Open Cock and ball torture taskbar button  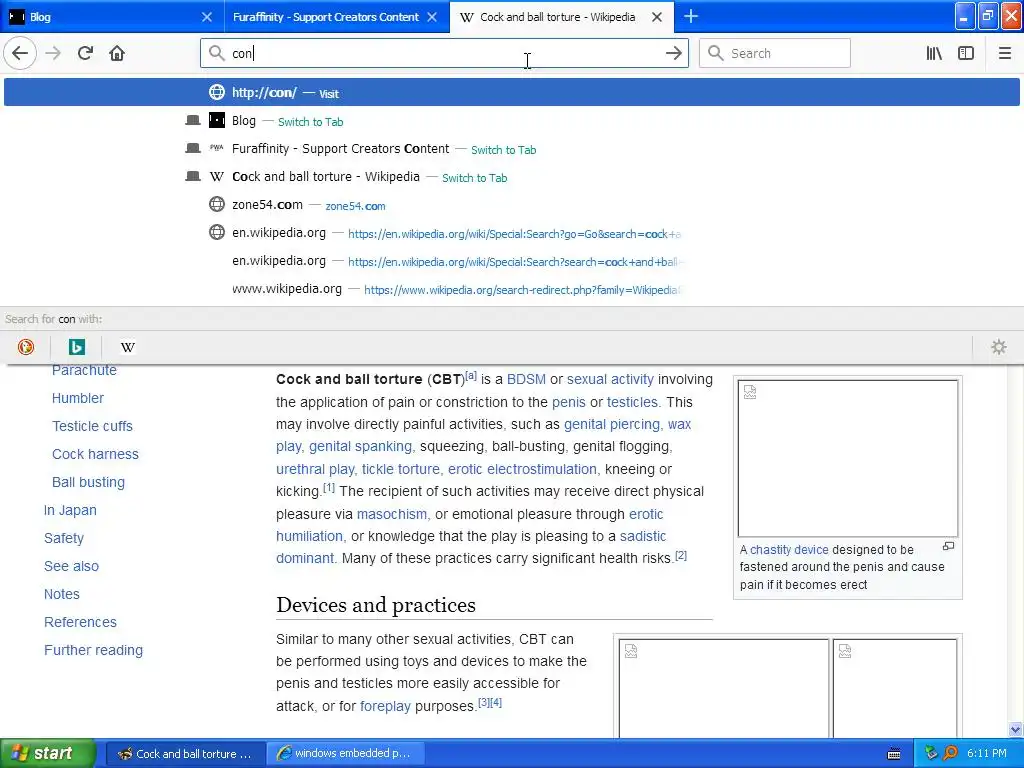[185, 754]
